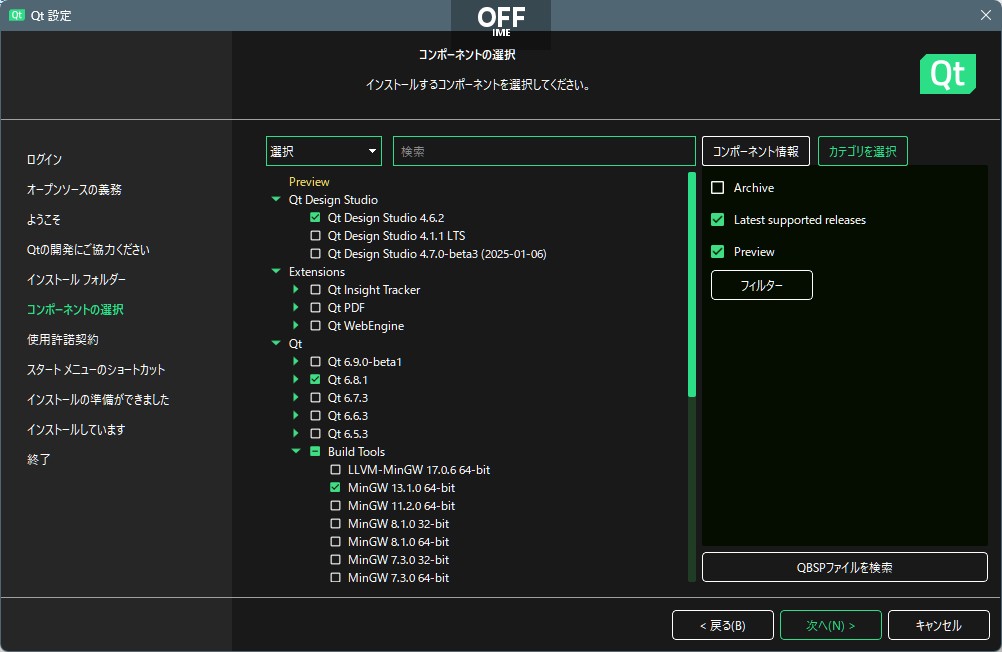
Task: Check MinGW 11.2.0 64-bit
Action: tap(335, 505)
